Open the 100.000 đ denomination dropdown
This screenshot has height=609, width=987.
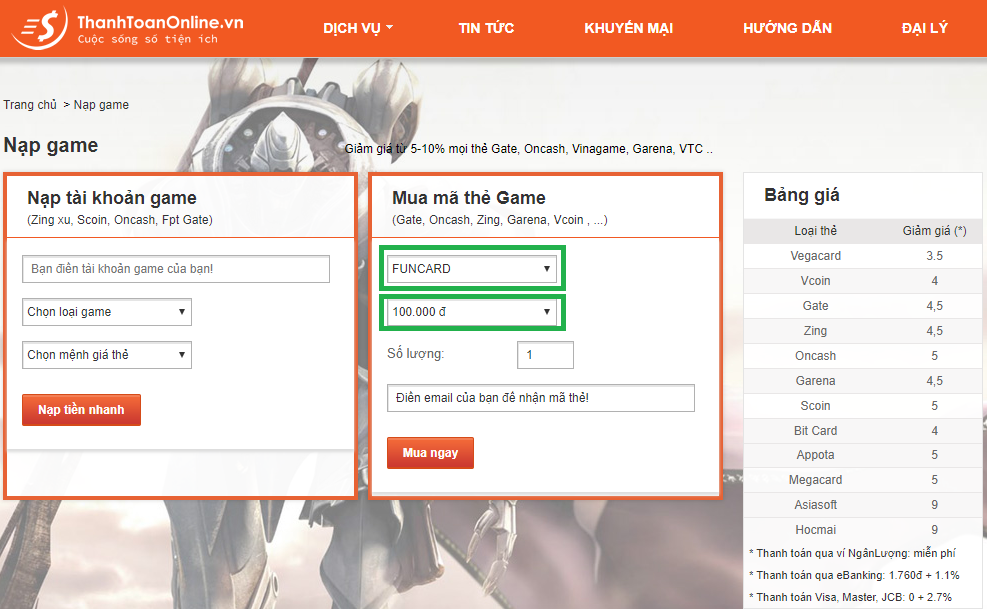(x=471, y=312)
